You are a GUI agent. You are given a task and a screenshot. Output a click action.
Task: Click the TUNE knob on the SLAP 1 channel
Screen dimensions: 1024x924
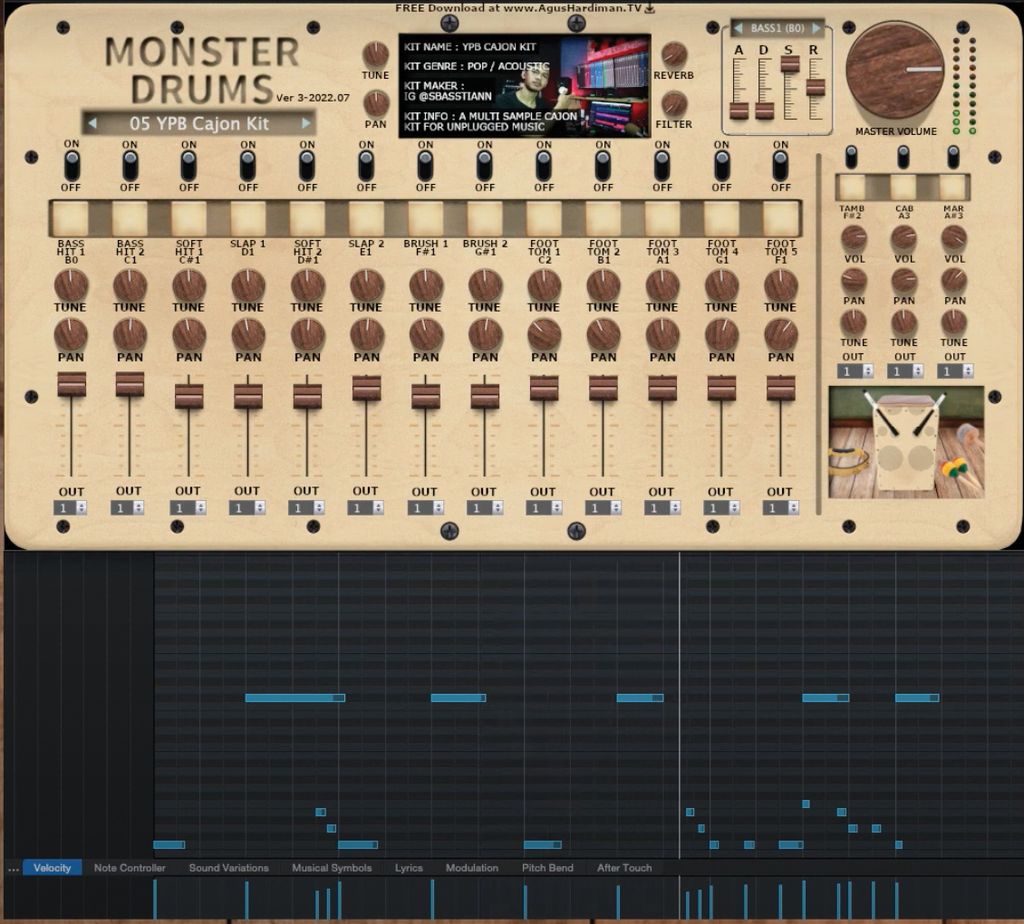click(x=247, y=287)
